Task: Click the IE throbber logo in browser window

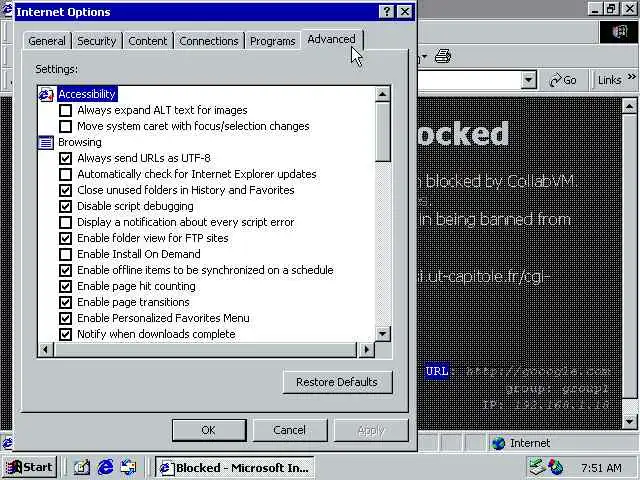Action: tap(619, 31)
